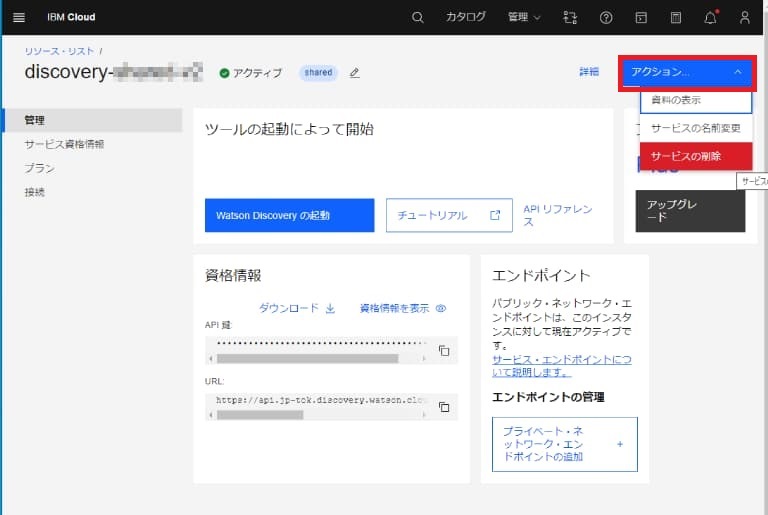Toggle credentials visibility with 資格情報を表示
768x515 pixels.
click(402, 308)
